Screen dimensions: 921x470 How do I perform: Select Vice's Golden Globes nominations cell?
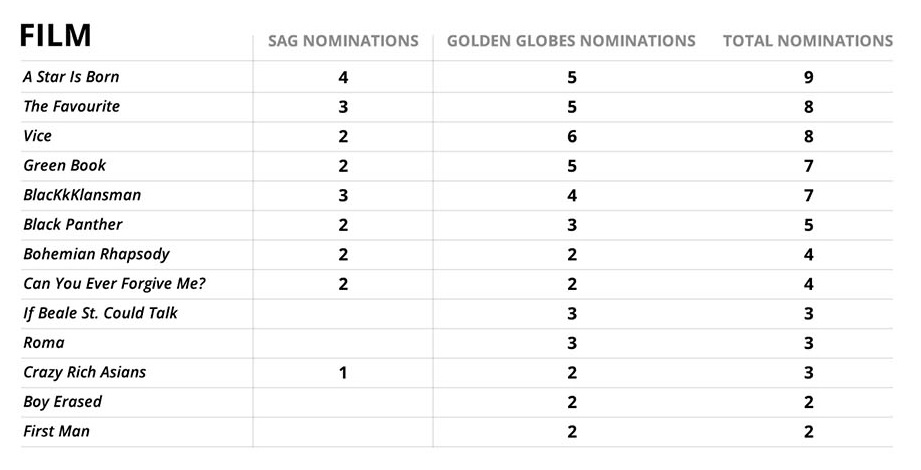[571, 136]
